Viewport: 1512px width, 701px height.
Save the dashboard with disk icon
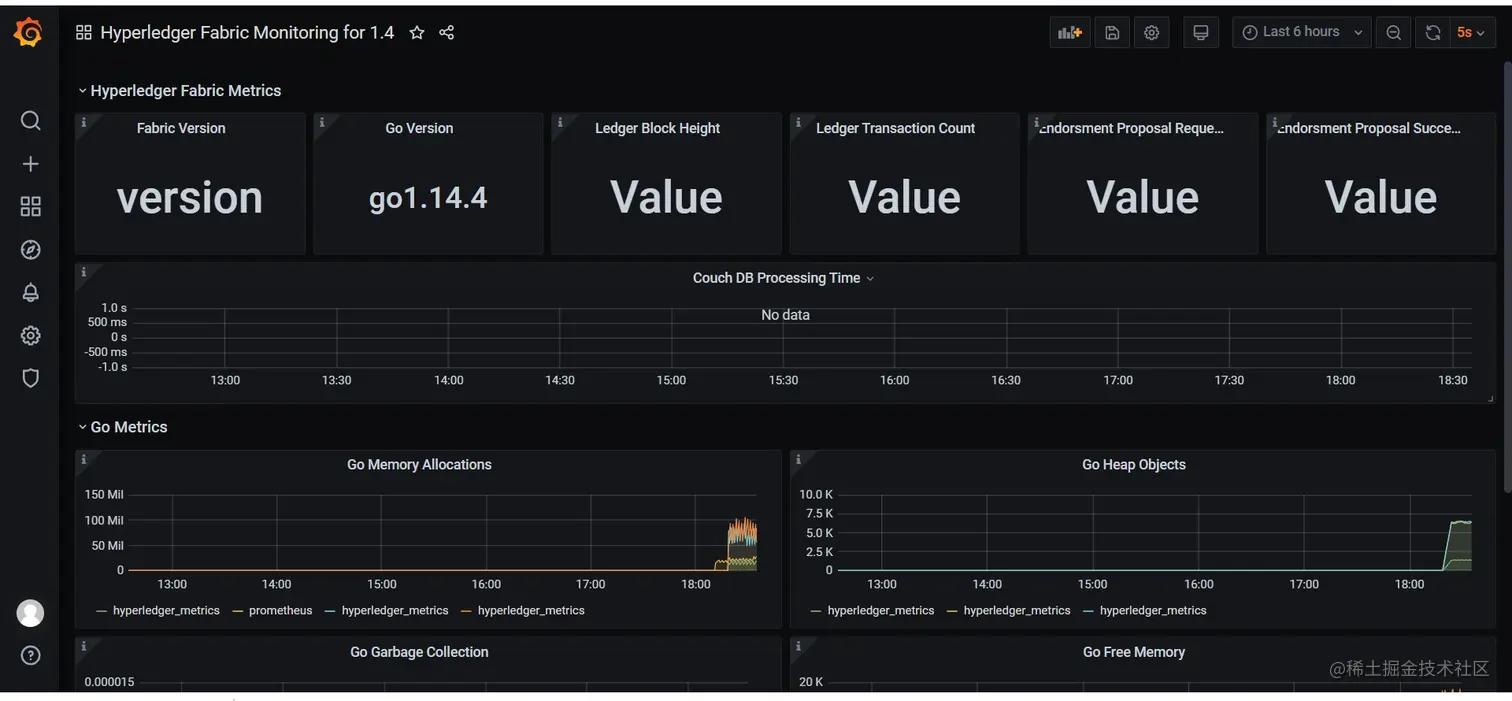(x=1112, y=33)
